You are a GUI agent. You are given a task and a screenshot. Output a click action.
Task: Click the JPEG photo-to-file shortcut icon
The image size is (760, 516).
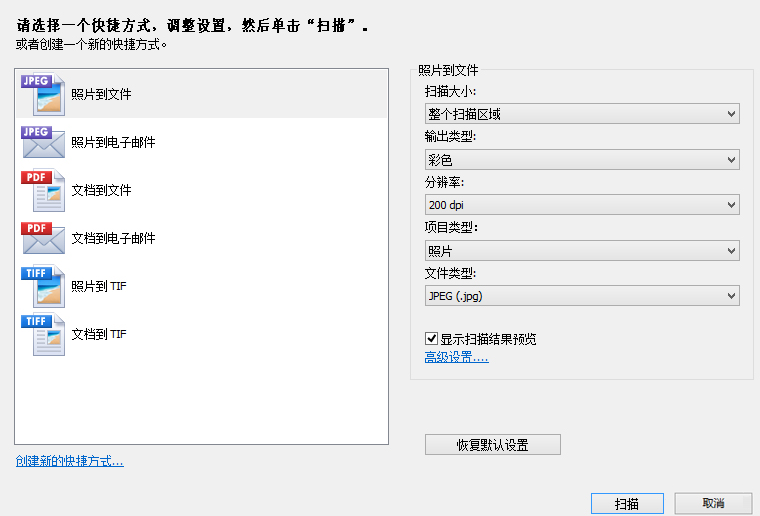(42, 94)
